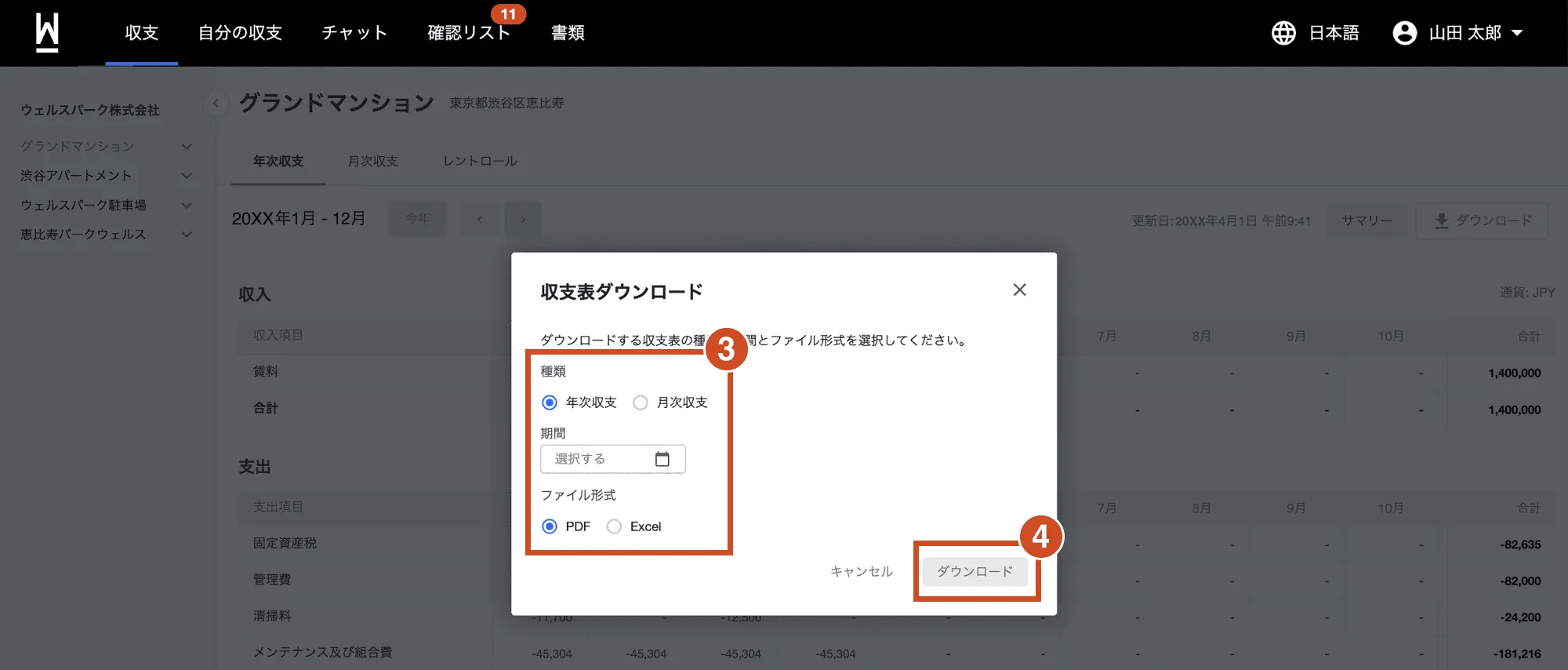Click the globe language icon
Image resolution: width=1568 pixels, height=670 pixels.
tap(1283, 33)
